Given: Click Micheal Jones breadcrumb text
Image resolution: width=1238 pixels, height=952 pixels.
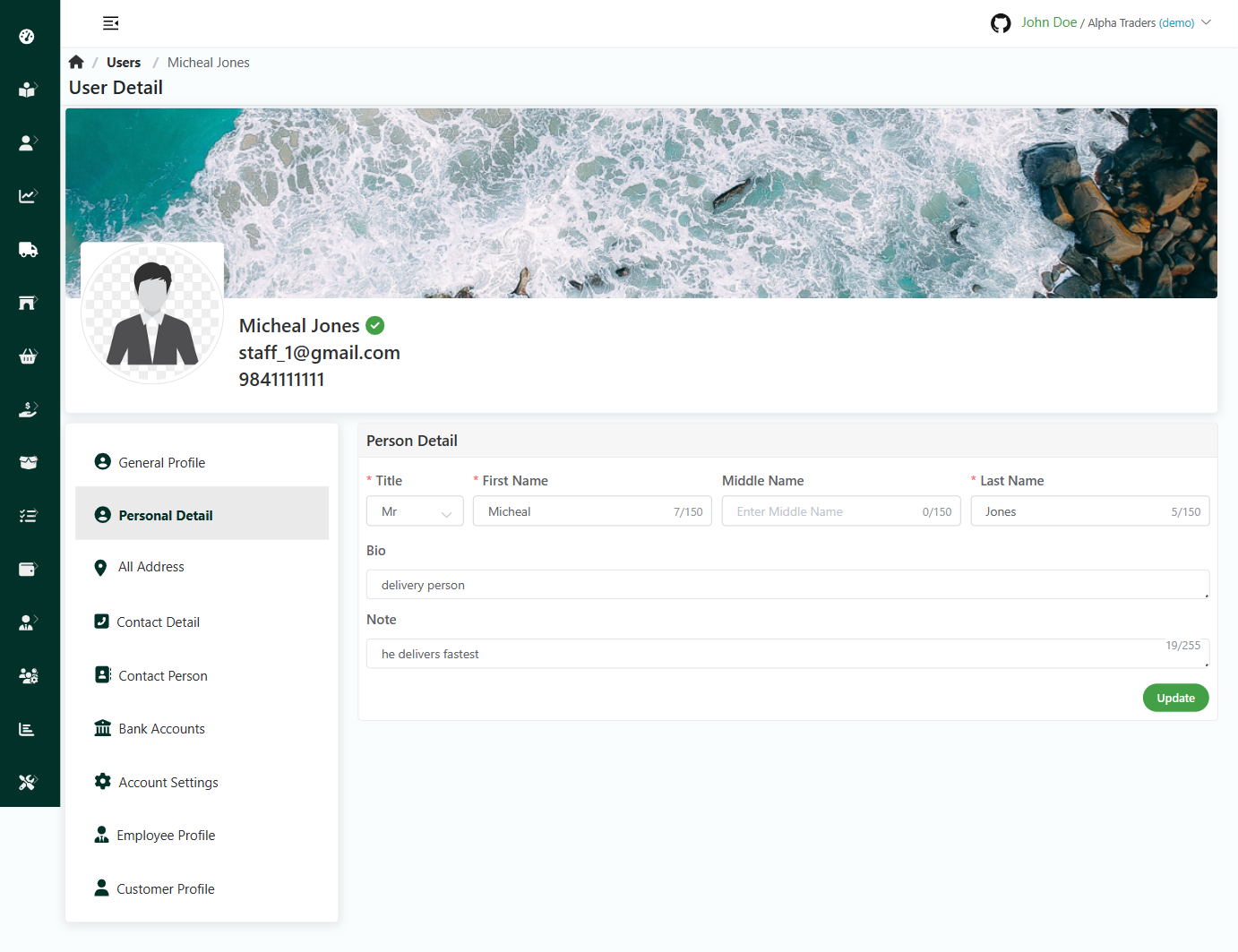Looking at the screenshot, I should coord(209,63).
